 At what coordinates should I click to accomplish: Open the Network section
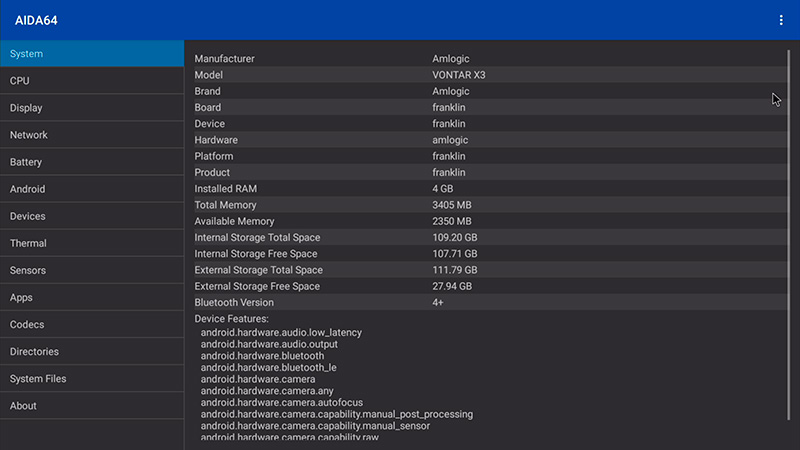[x=92, y=135]
